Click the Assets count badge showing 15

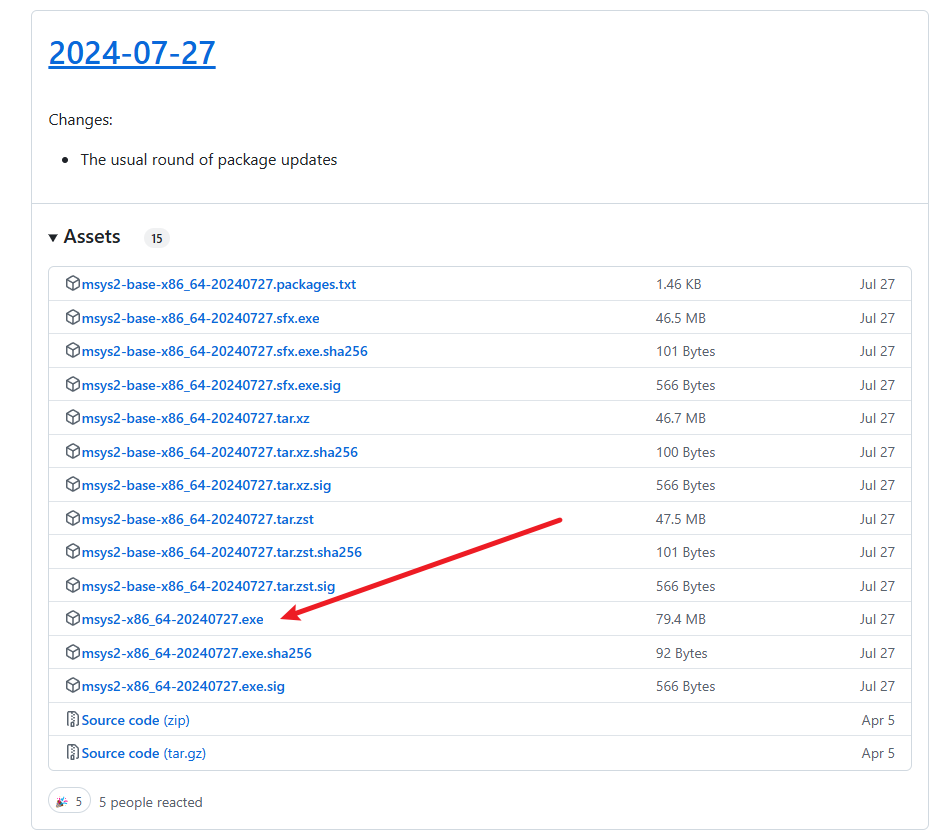tap(157, 239)
